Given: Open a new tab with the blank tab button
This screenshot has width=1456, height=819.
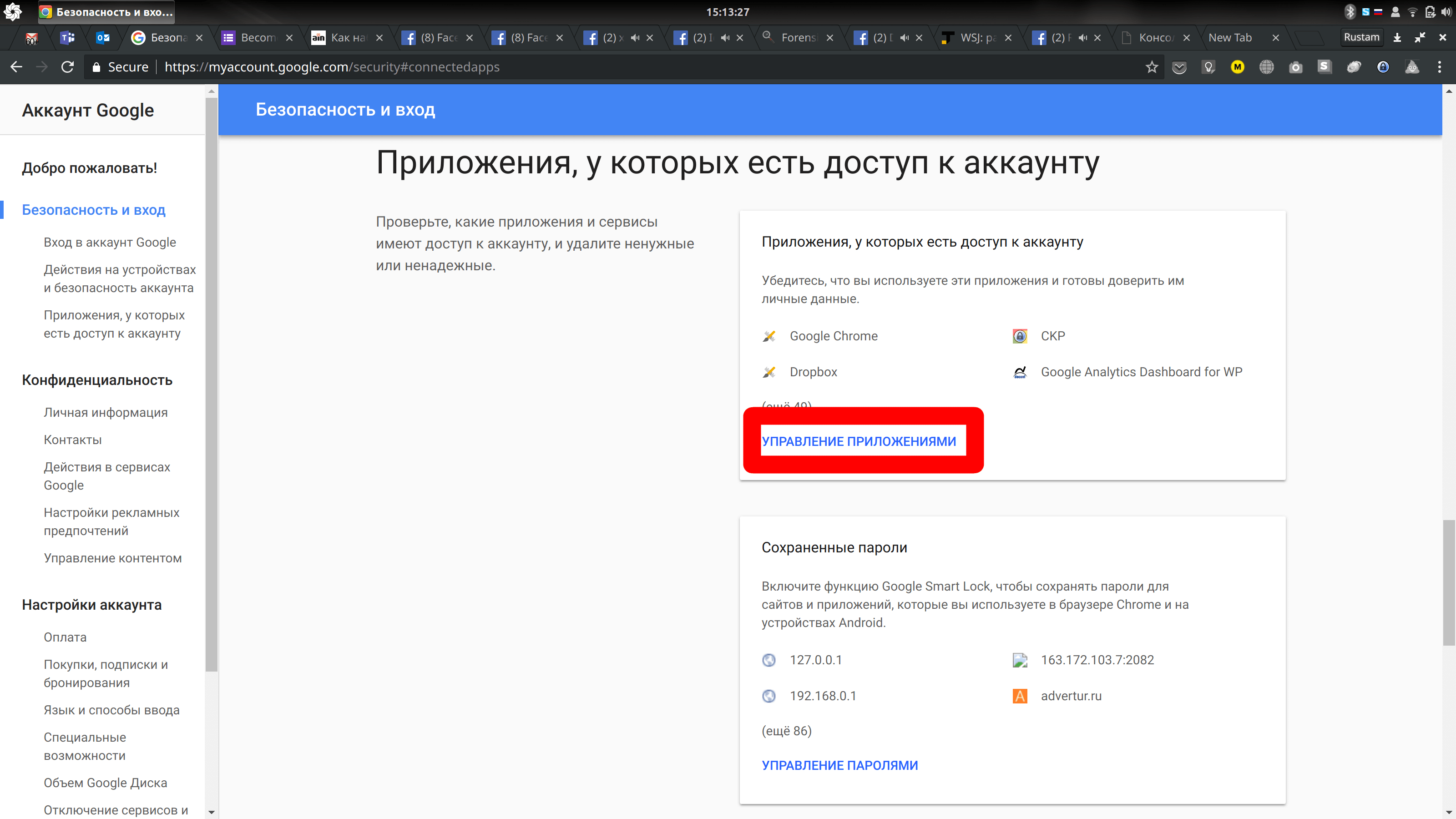Looking at the screenshot, I should coord(1309,38).
